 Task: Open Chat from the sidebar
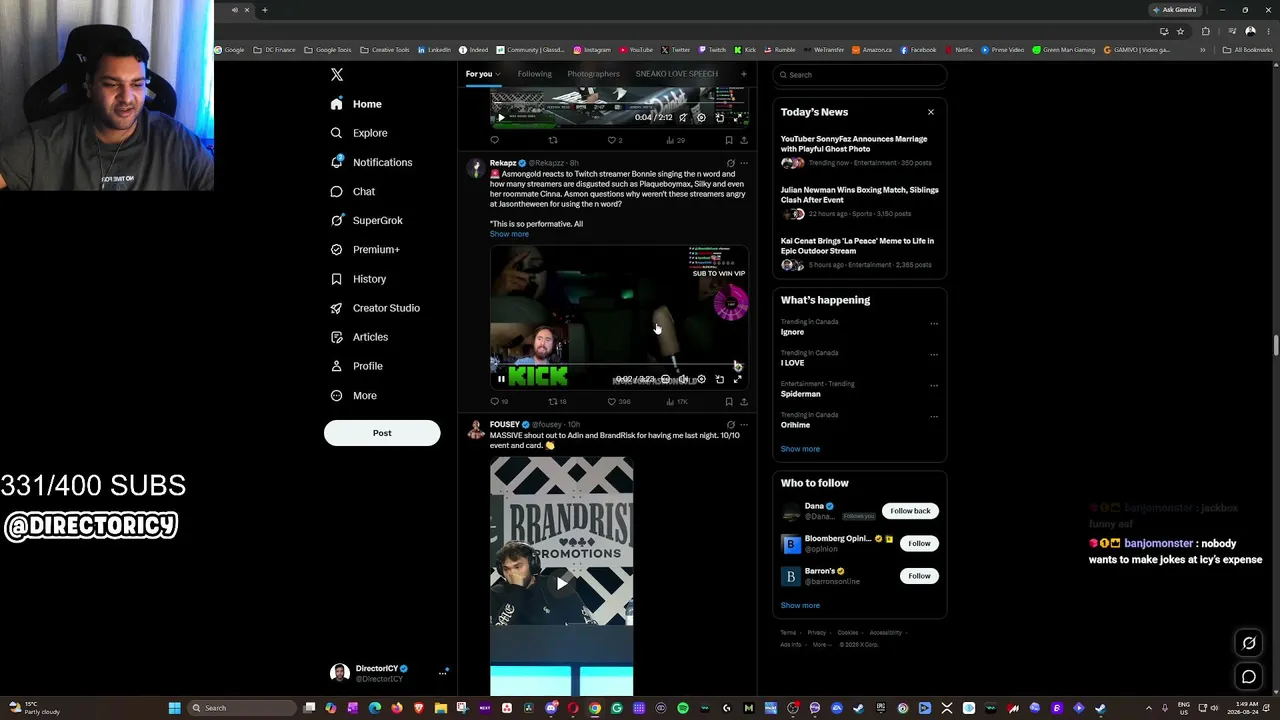point(352,191)
